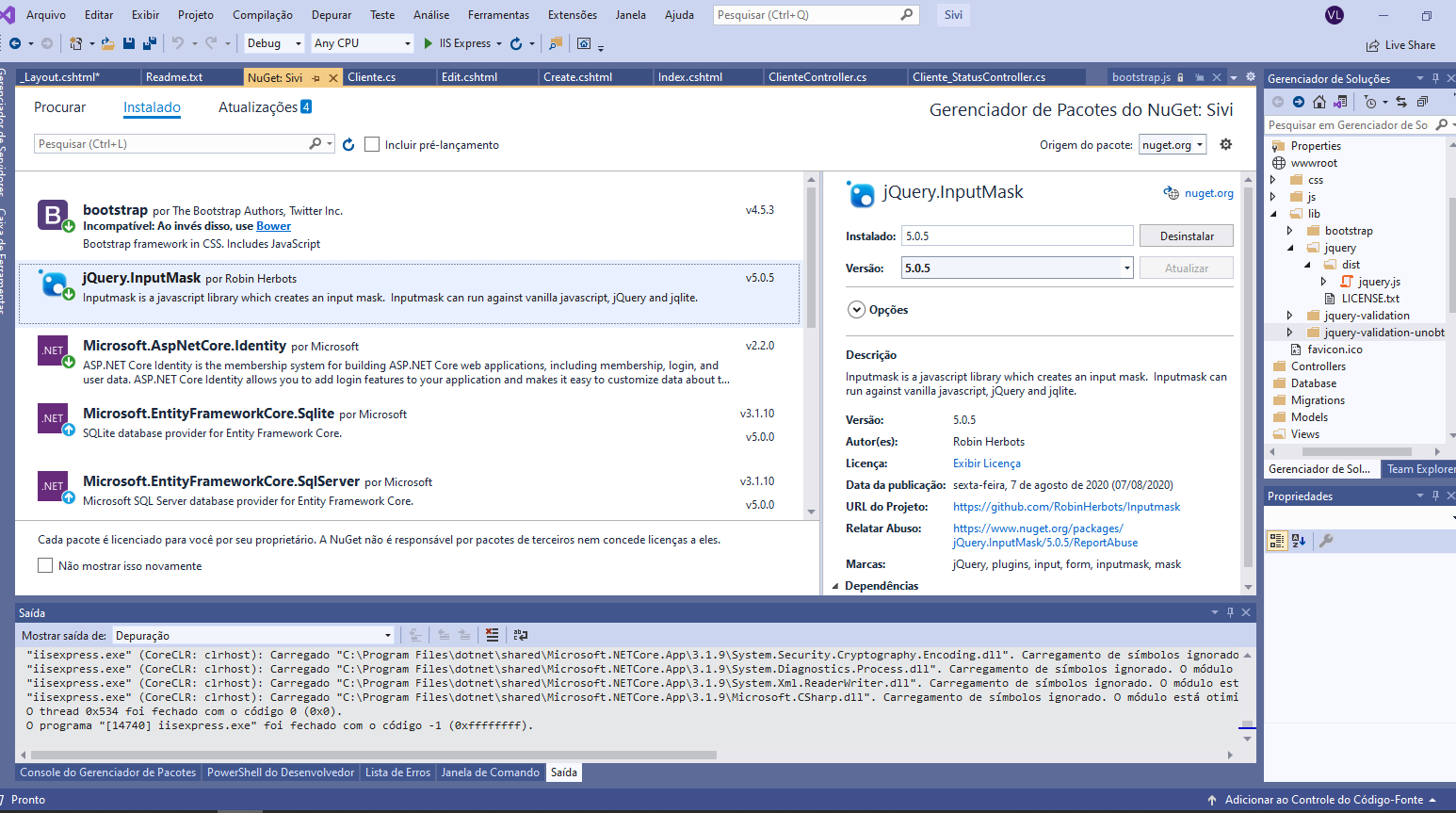Click the browser refresh icon in toolbar
Image resolution: width=1456 pixels, height=813 pixels.
516,43
